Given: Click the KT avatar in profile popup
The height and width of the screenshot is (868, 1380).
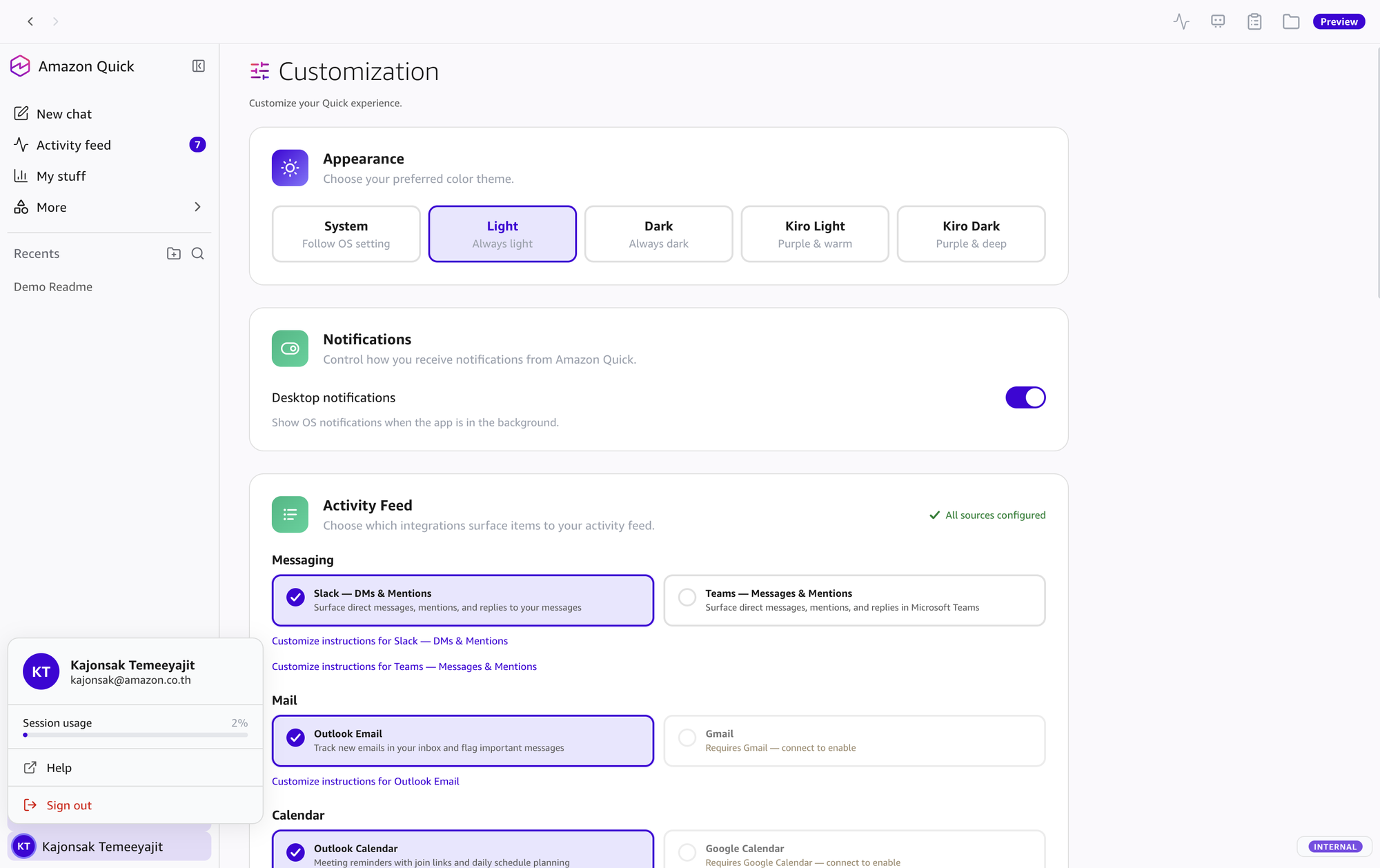Looking at the screenshot, I should tap(41, 671).
